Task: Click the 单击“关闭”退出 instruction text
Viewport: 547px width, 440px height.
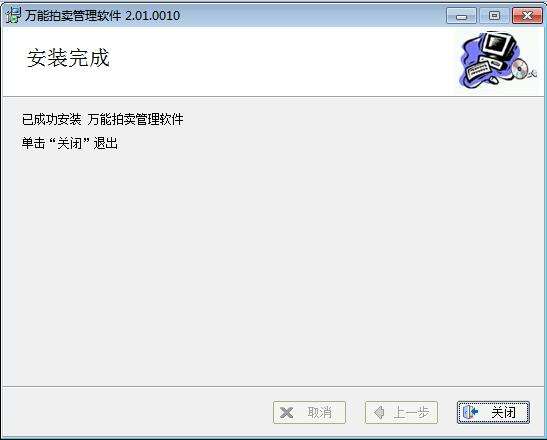Action: tap(70, 143)
